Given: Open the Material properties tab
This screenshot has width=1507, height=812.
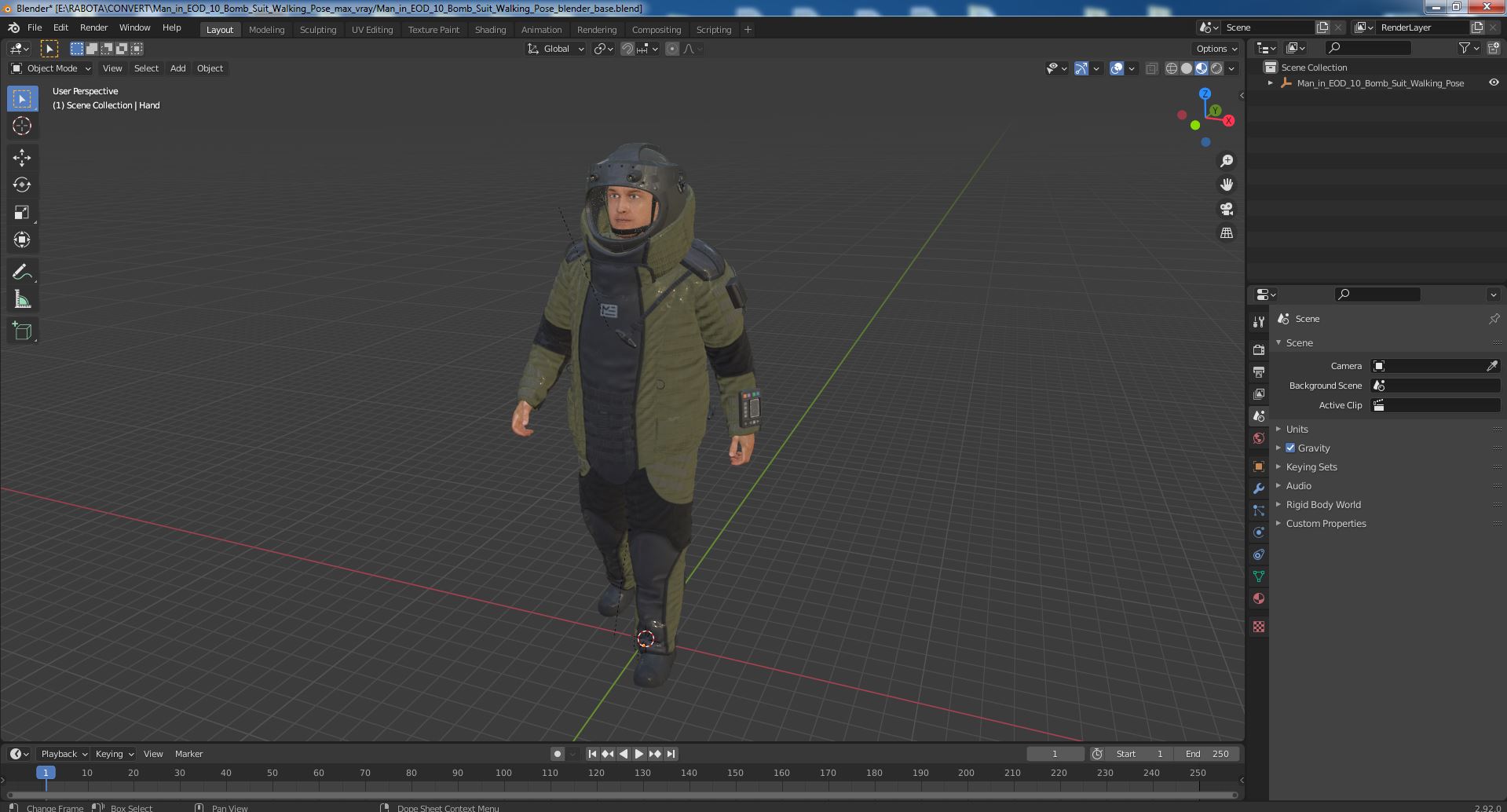Looking at the screenshot, I should (x=1259, y=598).
